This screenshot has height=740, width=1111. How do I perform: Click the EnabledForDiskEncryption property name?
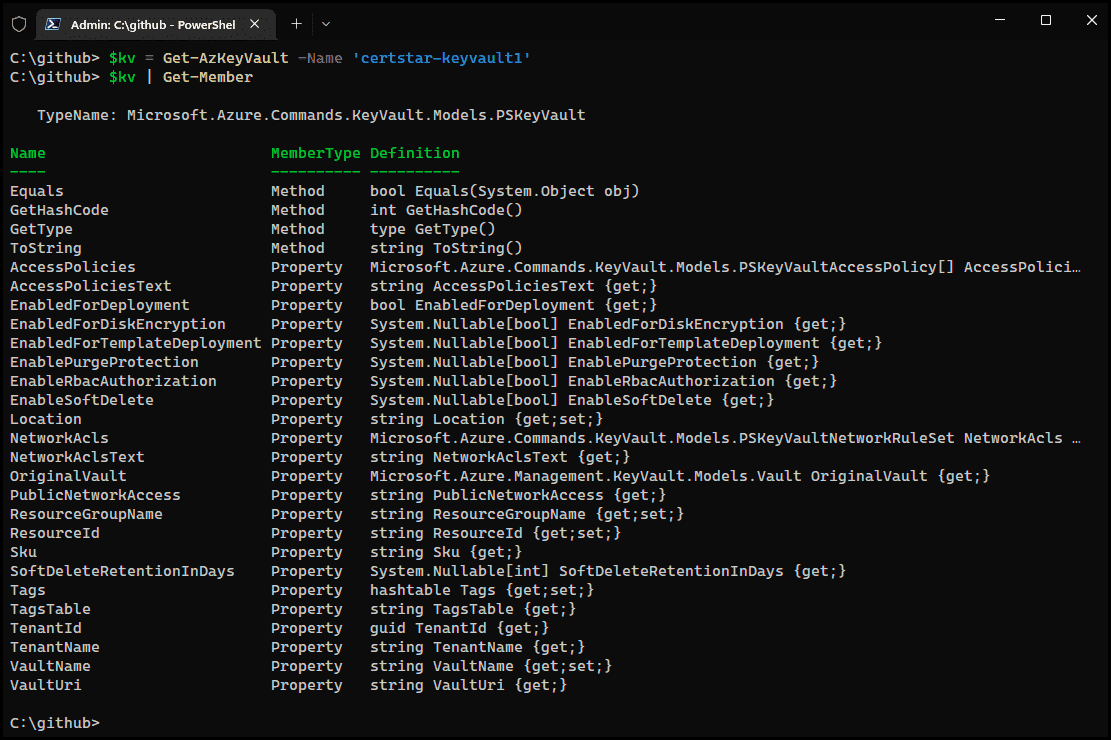coord(118,325)
